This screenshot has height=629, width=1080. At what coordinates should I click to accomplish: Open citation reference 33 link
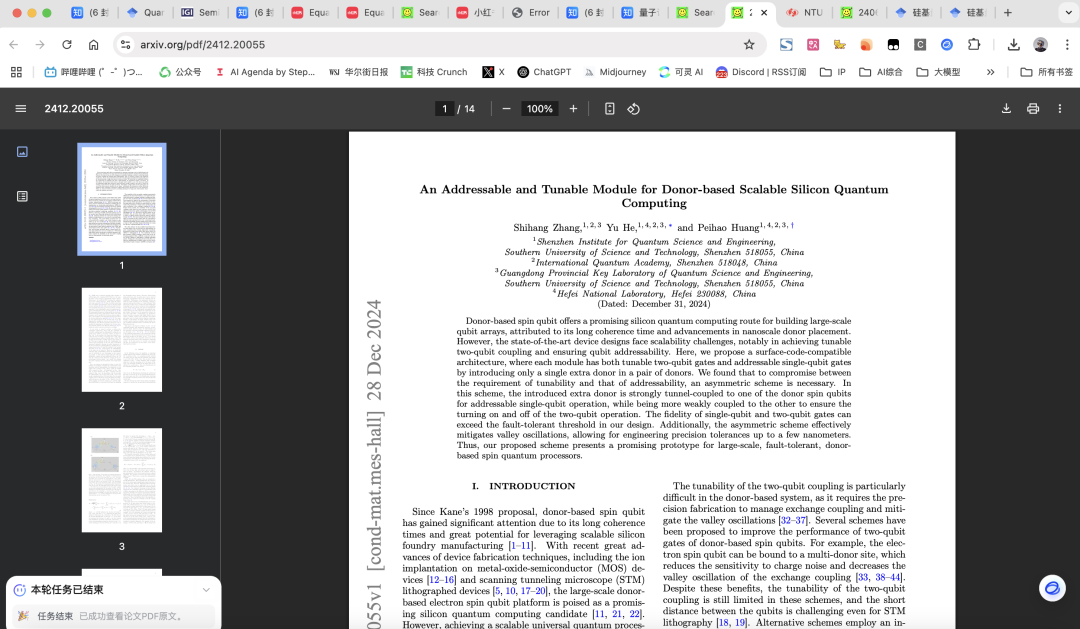[861, 577]
